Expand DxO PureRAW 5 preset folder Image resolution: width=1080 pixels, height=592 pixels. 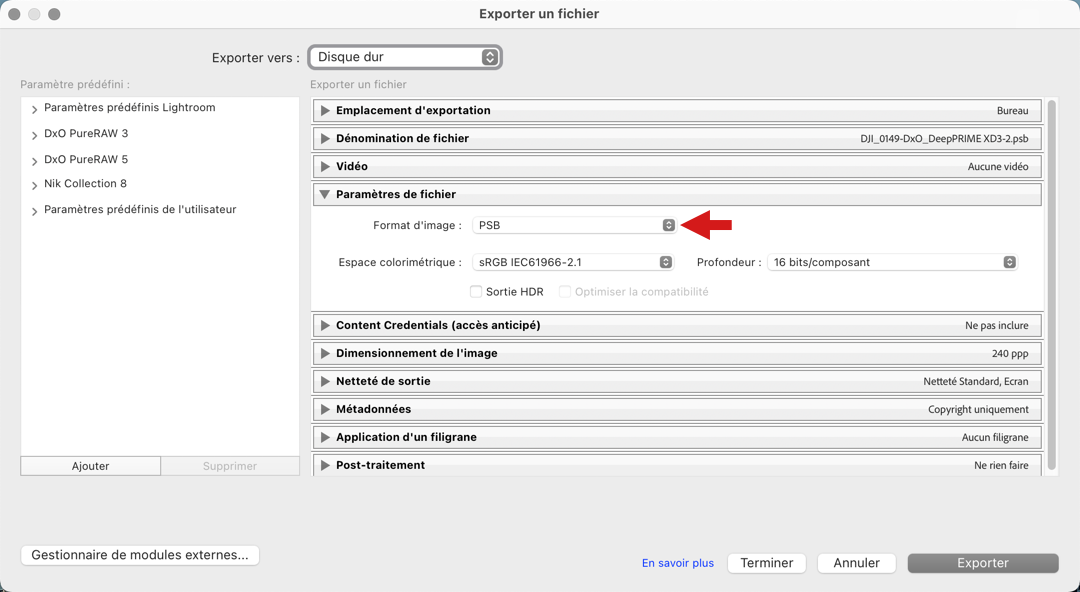pos(35,161)
